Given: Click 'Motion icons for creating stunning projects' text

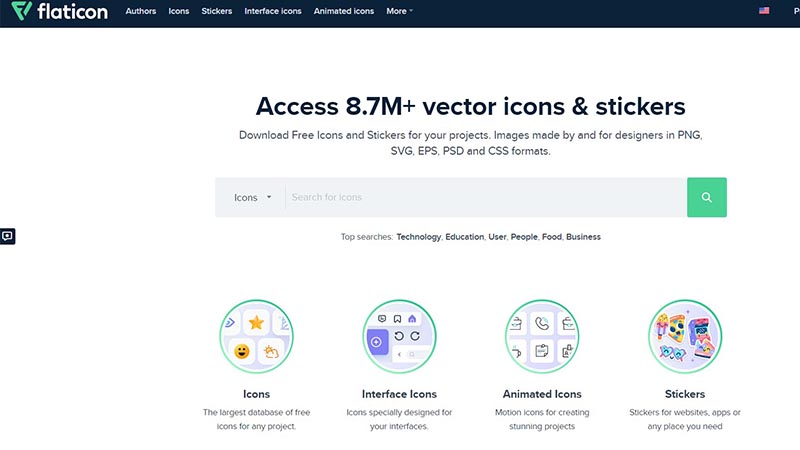Looking at the screenshot, I should pyautogui.click(x=542, y=419).
